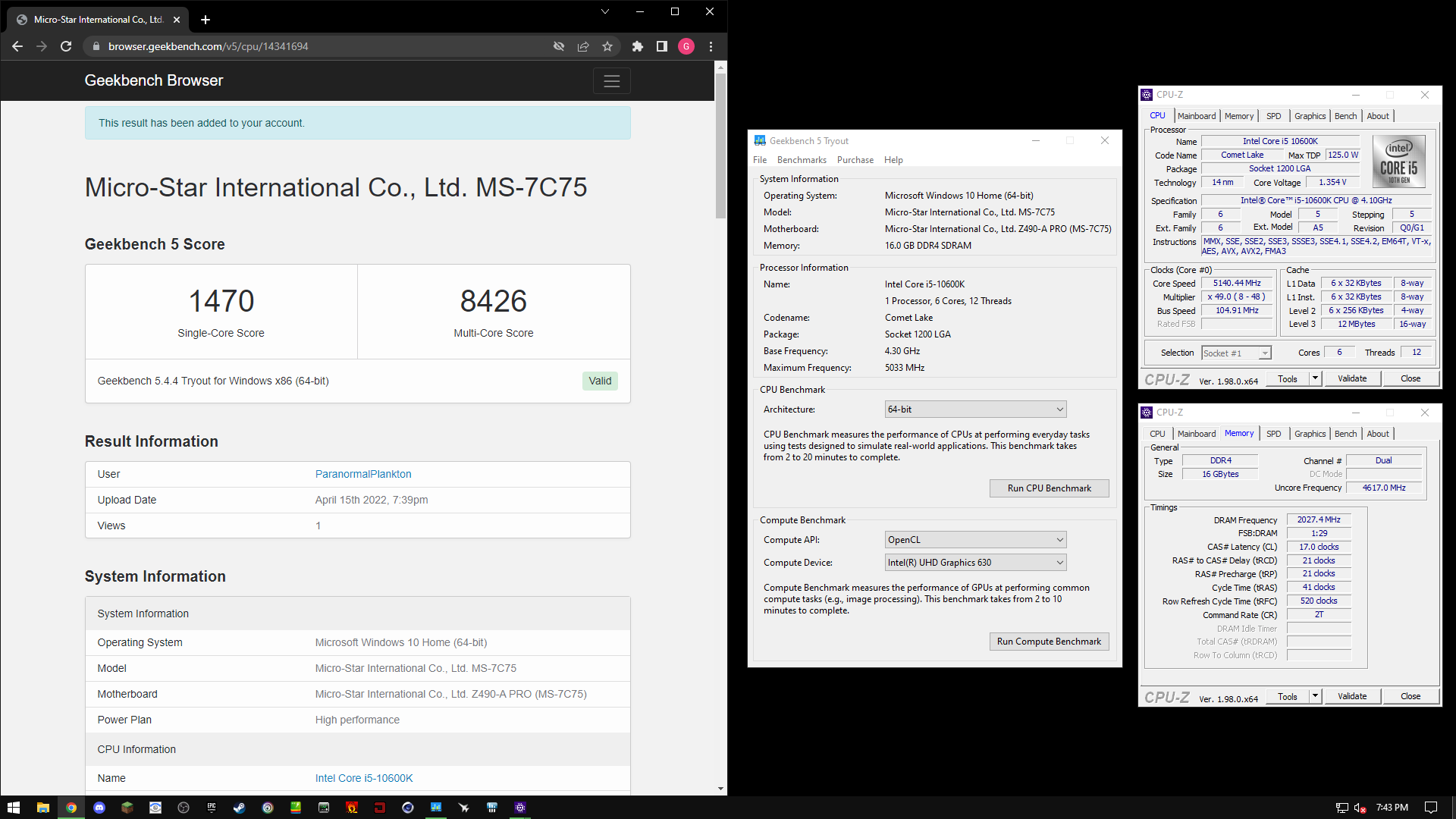Open Epic Games Launcher from taskbar
The image size is (1456, 819).
click(212, 808)
